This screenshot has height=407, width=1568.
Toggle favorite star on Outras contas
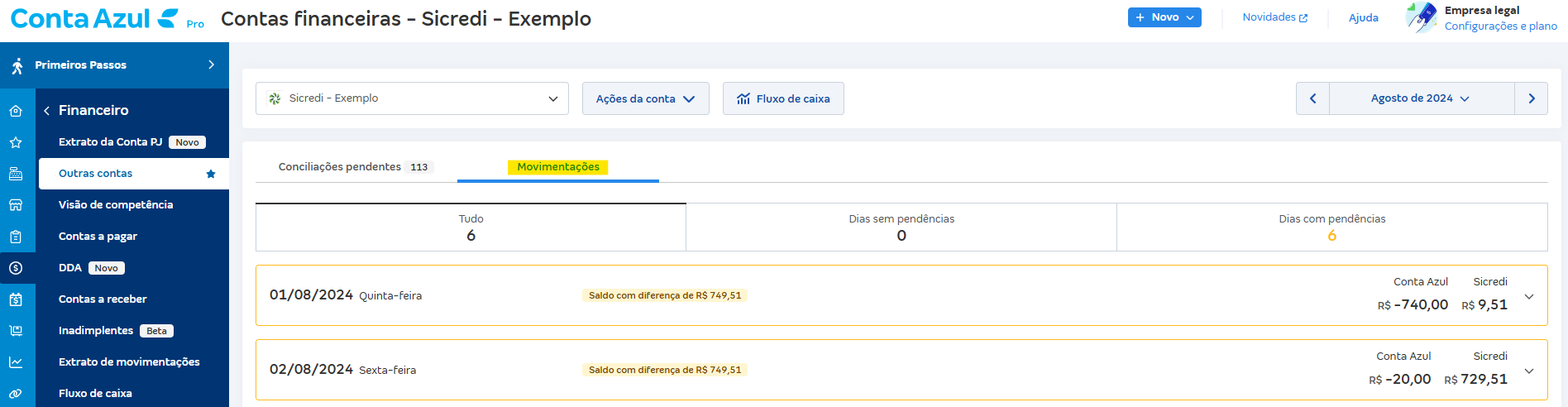[x=211, y=174]
